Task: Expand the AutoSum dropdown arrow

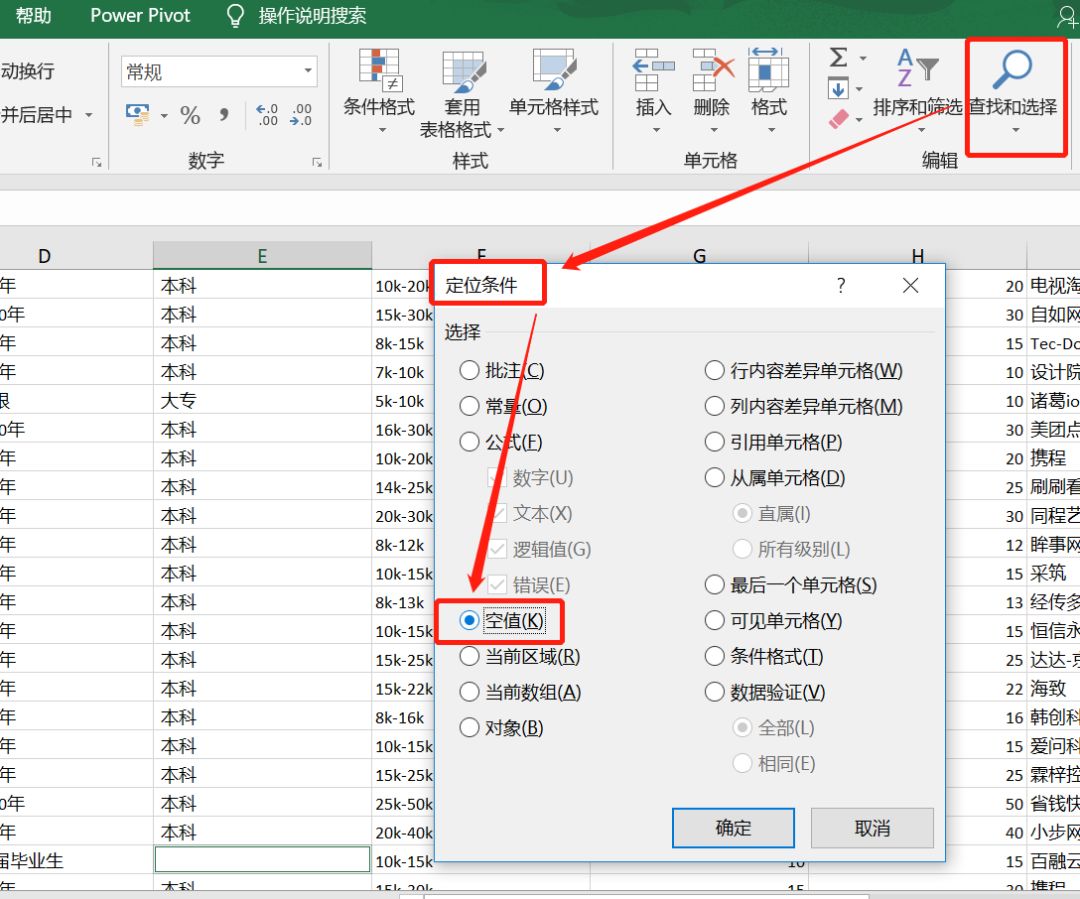Action: 862,59
